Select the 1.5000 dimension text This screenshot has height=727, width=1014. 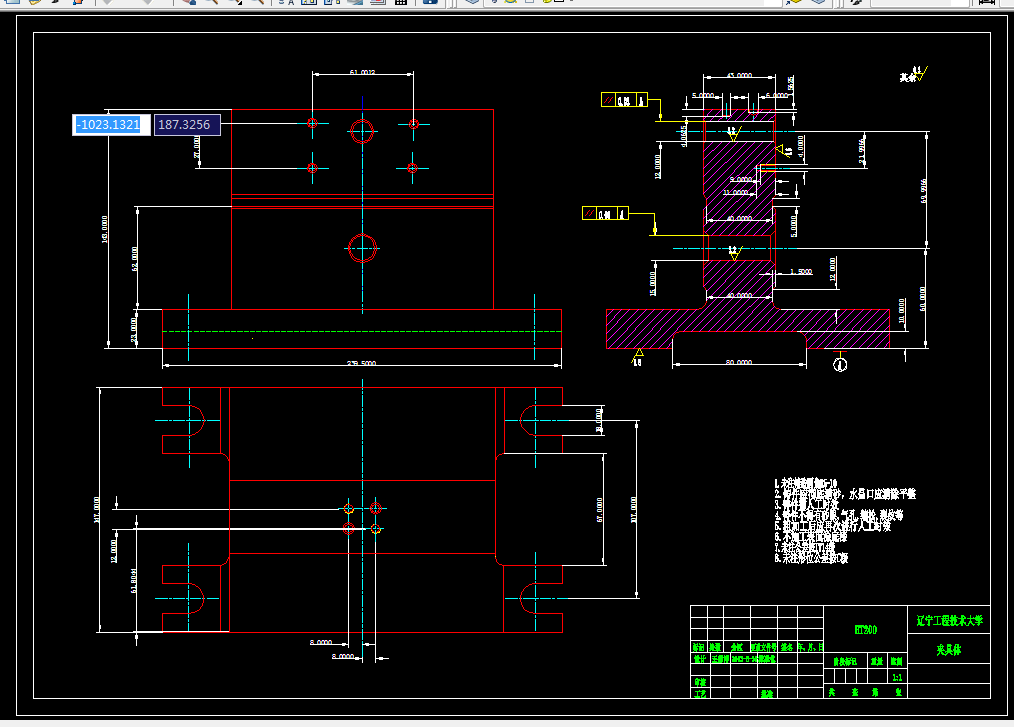coord(801,271)
